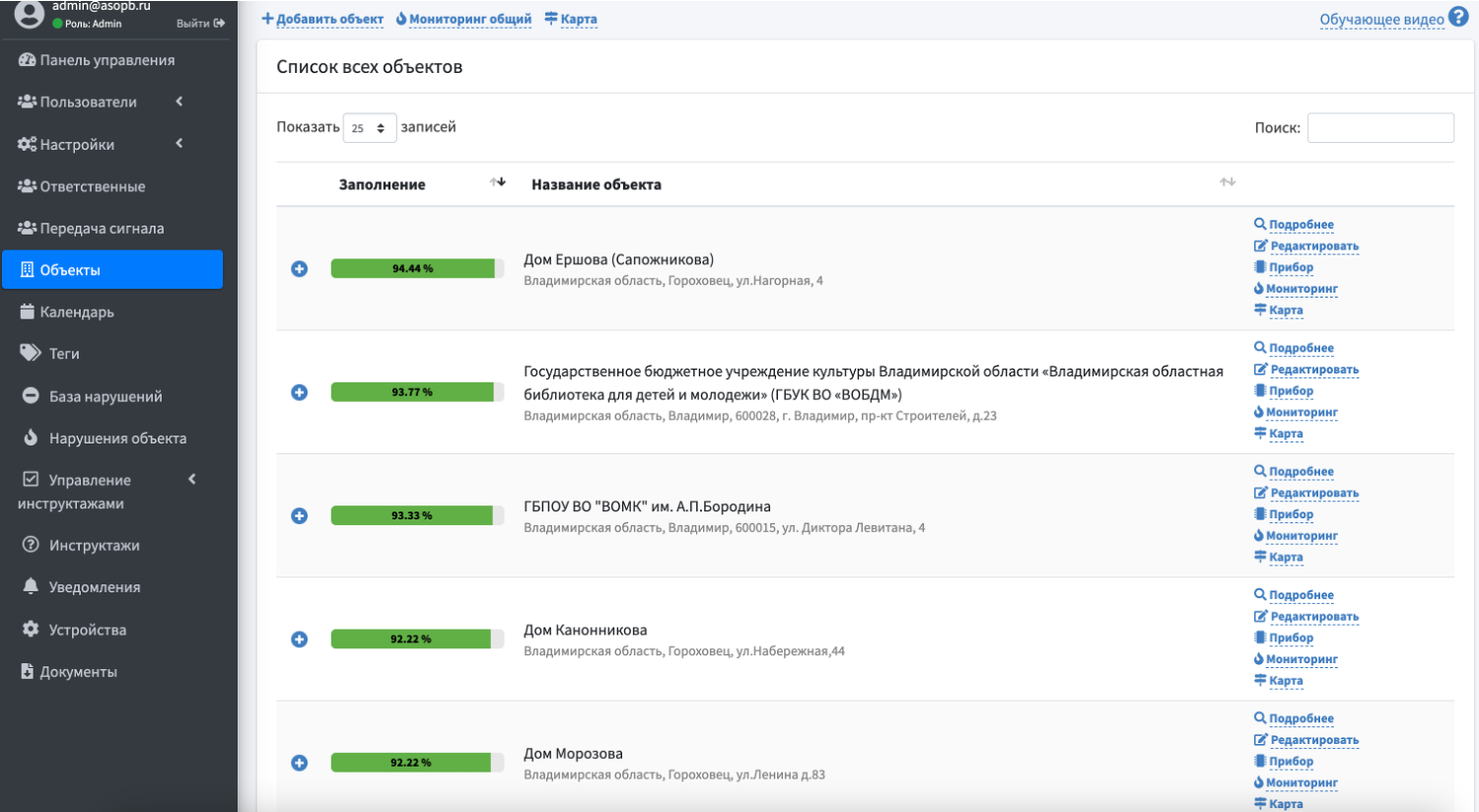Click the 94.44 % fill progress bar
The height and width of the screenshot is (812, 1479).
tap(417, 269)
